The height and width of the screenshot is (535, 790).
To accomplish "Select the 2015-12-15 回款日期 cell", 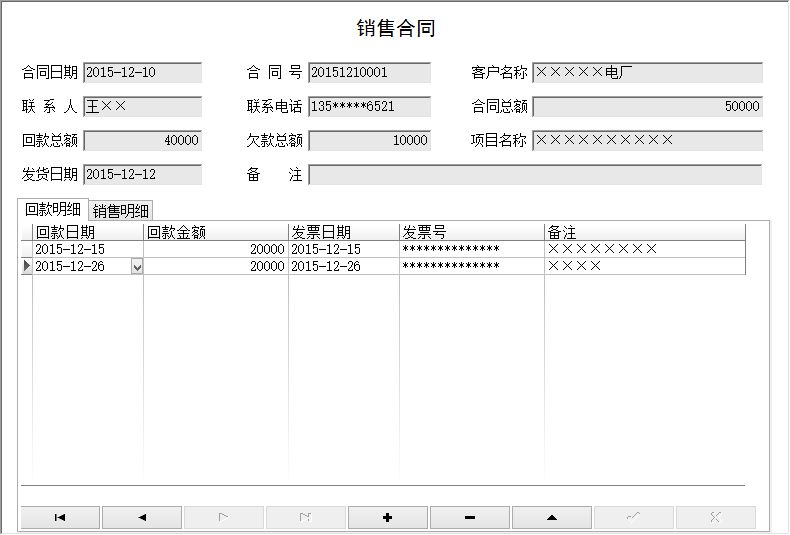I will pos(88,249).
